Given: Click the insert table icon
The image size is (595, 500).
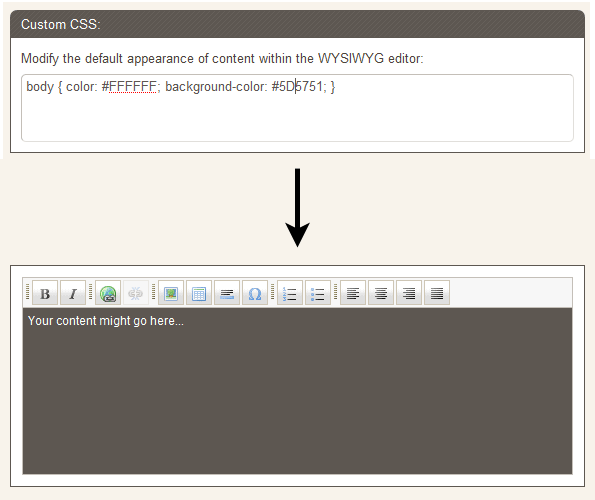Looking at the screenshot, I should (x=199, y=293).
